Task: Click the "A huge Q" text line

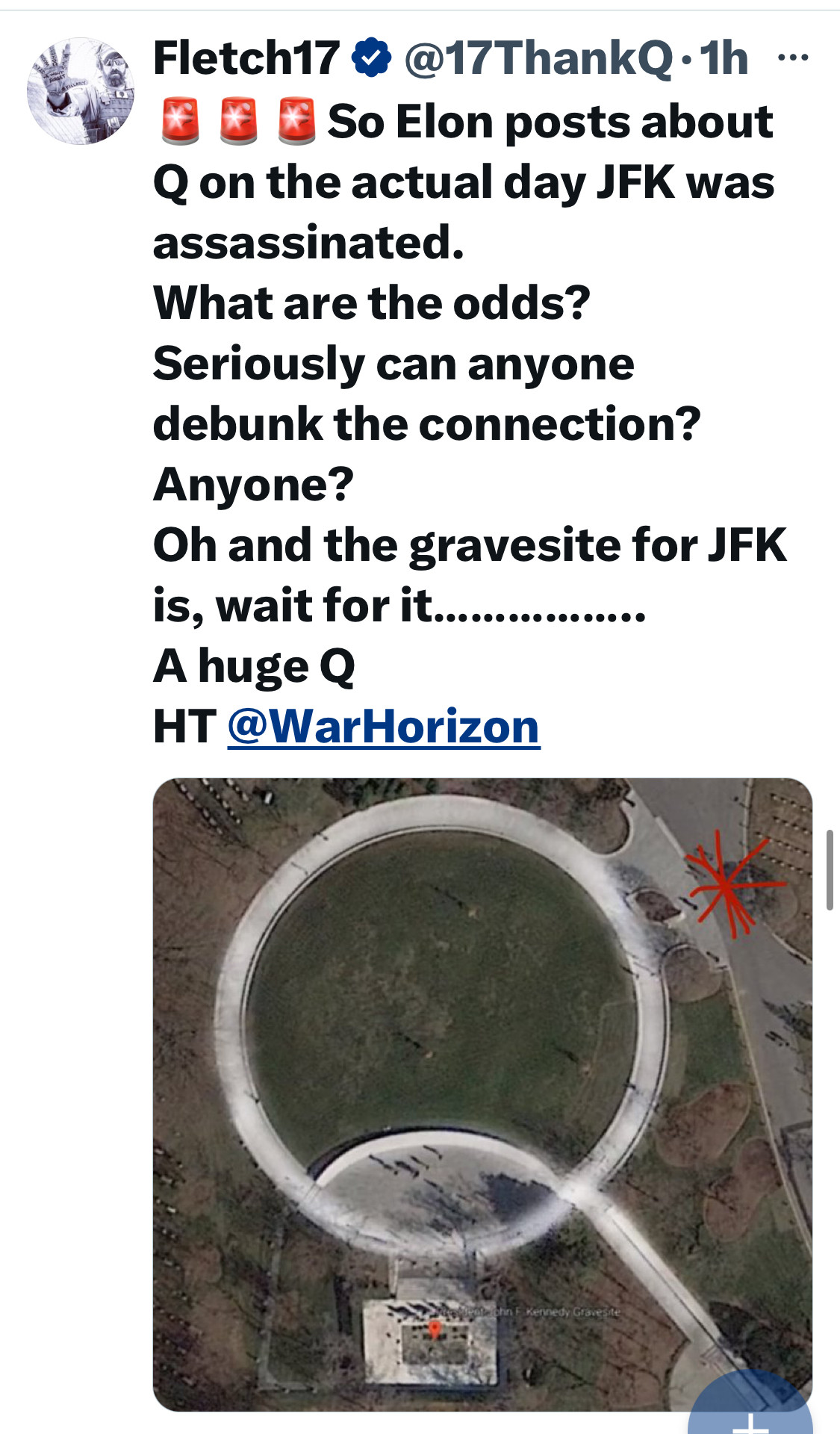Action: pyautogui.click(x=254, y=665)
